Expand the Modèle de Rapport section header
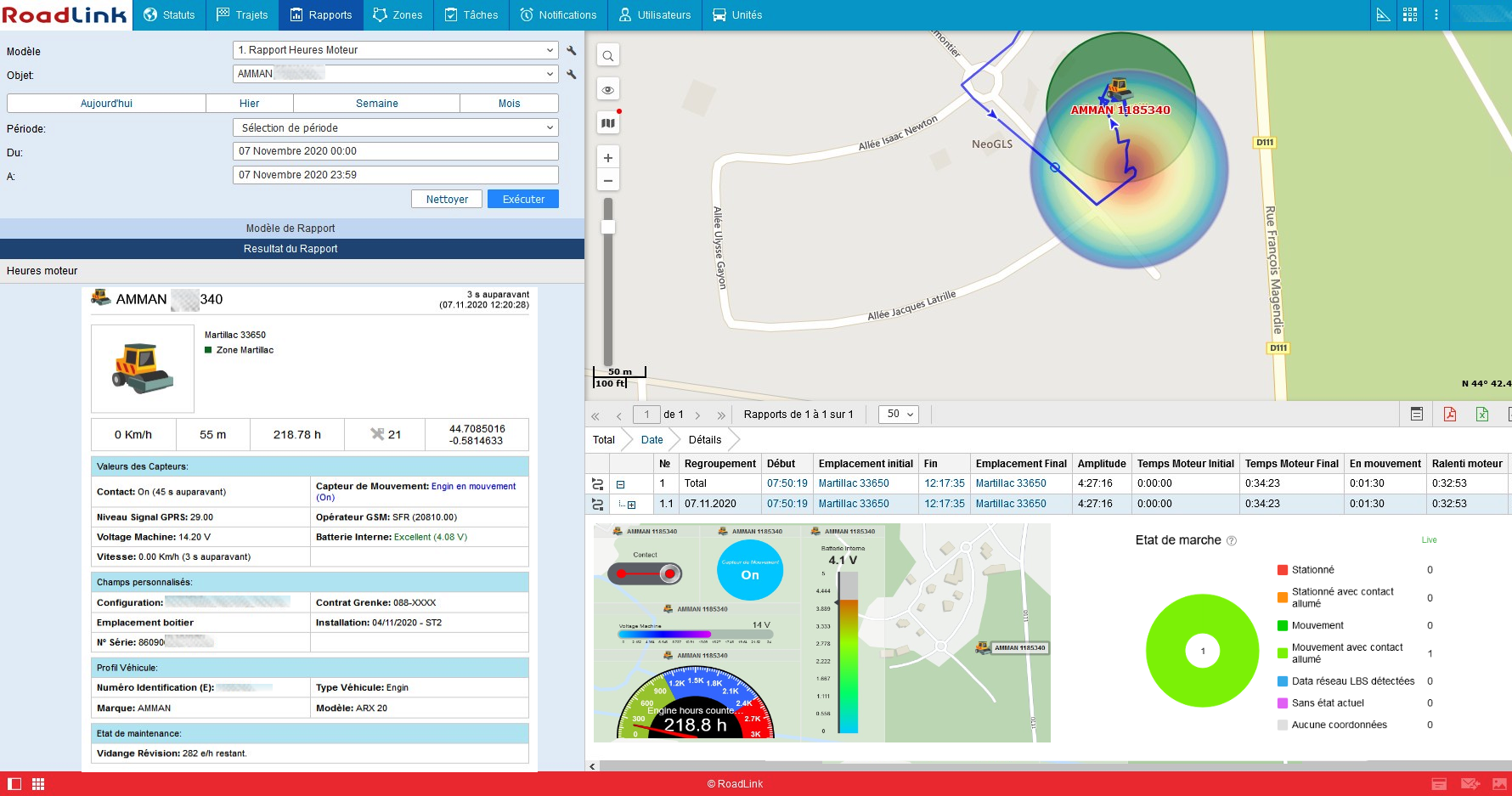Screen dimensions: 1512x796 pos(292,229)
